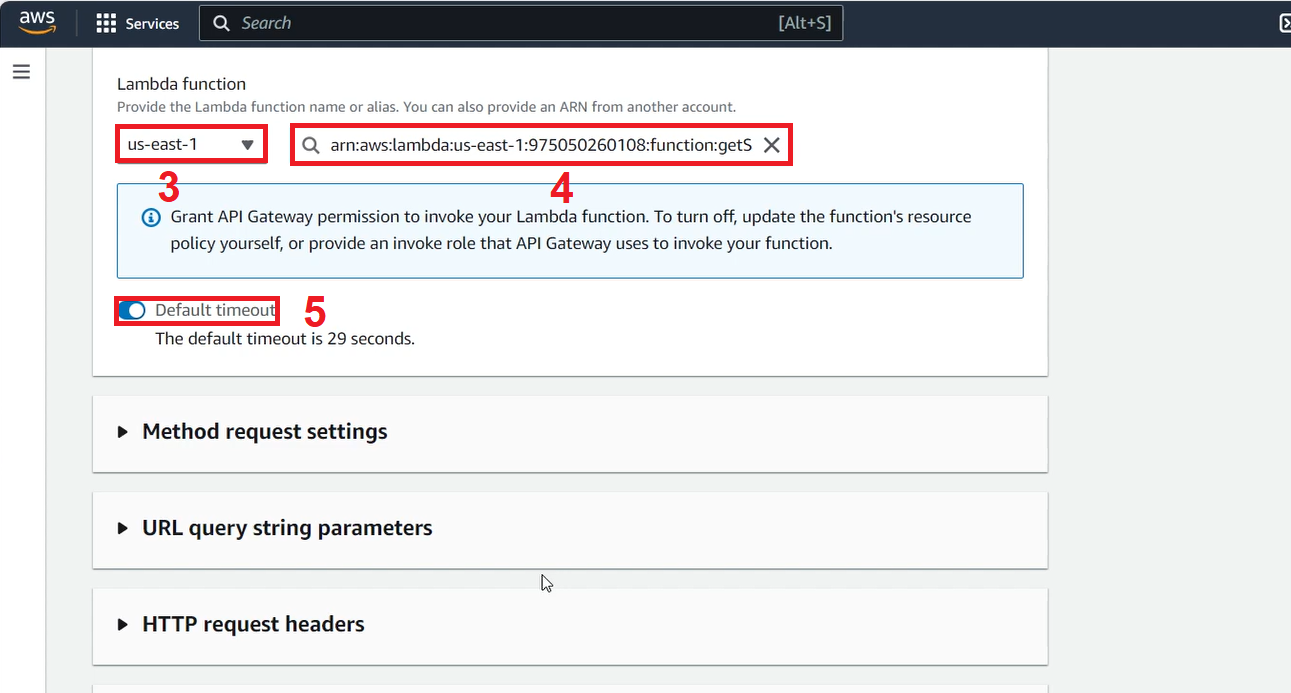
Task: Click the info icon in the permission notice
Action: click(151, 216)
